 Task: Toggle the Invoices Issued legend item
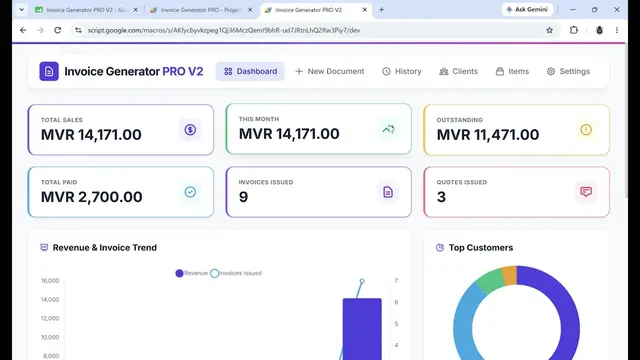click(x=236, y=273)
